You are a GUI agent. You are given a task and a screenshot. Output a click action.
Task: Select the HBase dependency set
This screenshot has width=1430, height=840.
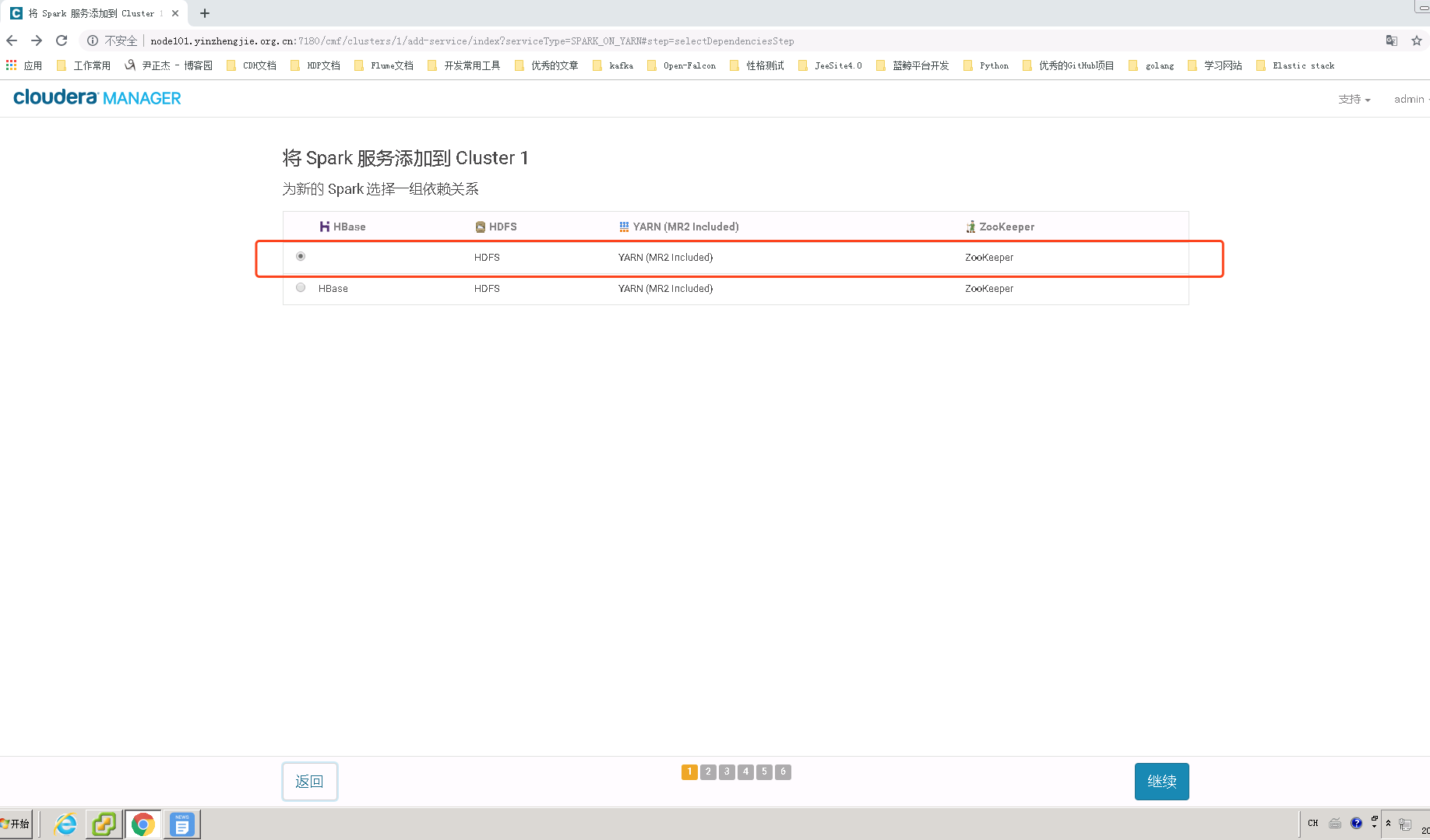[x=300, y=287]
